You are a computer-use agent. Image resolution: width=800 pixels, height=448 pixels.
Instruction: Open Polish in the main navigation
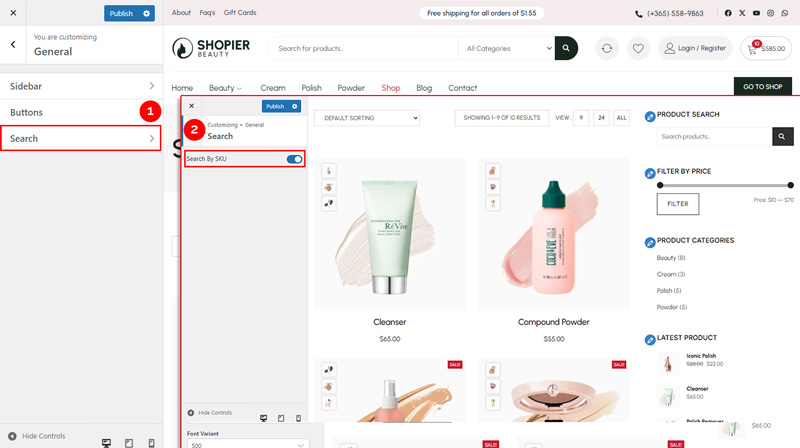coord(311,88)
